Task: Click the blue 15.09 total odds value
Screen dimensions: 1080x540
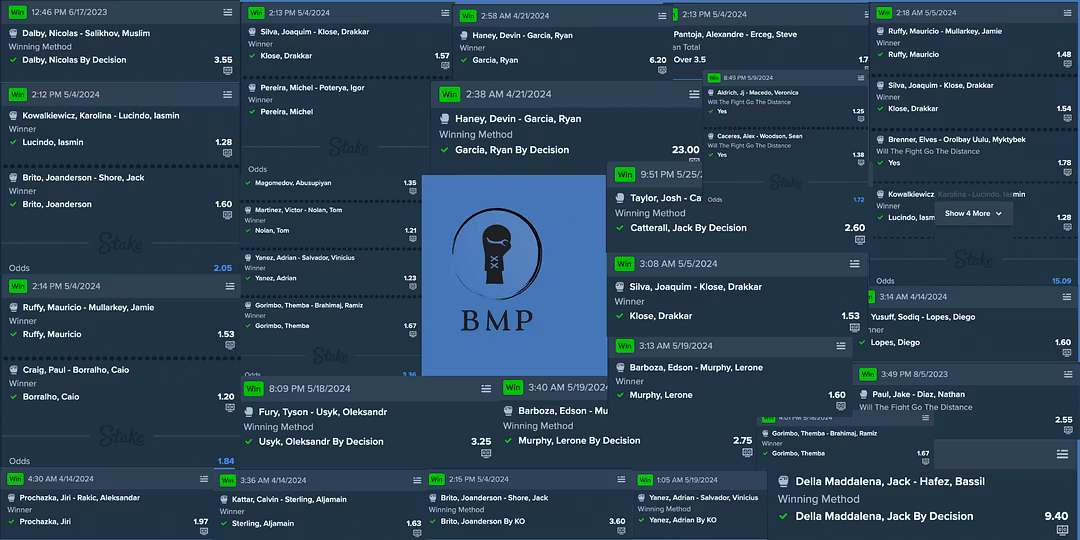Action: point(1060,281)
